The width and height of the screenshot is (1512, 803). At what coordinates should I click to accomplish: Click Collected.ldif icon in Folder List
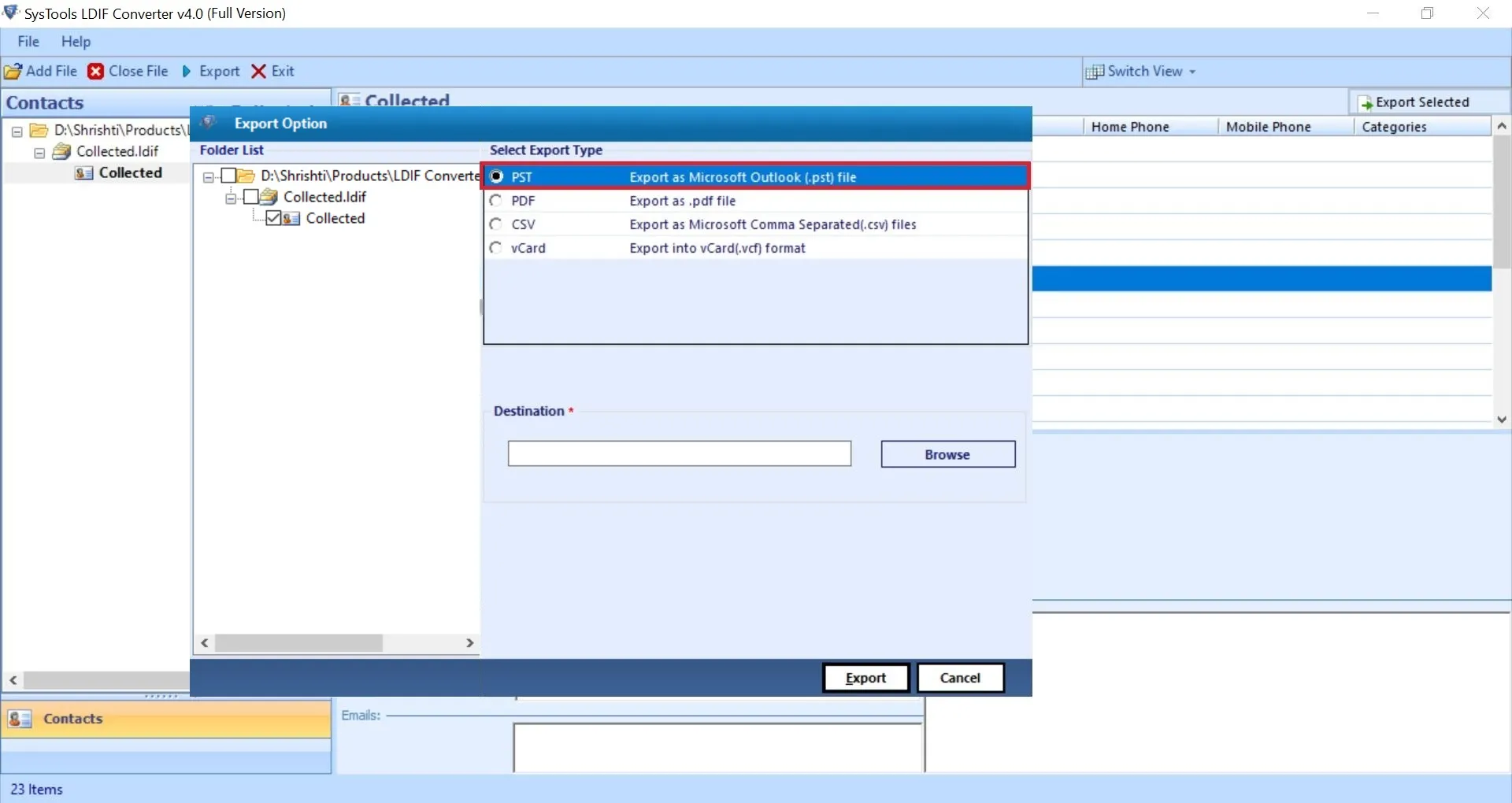pyautogui.click(x=269, y=197)
